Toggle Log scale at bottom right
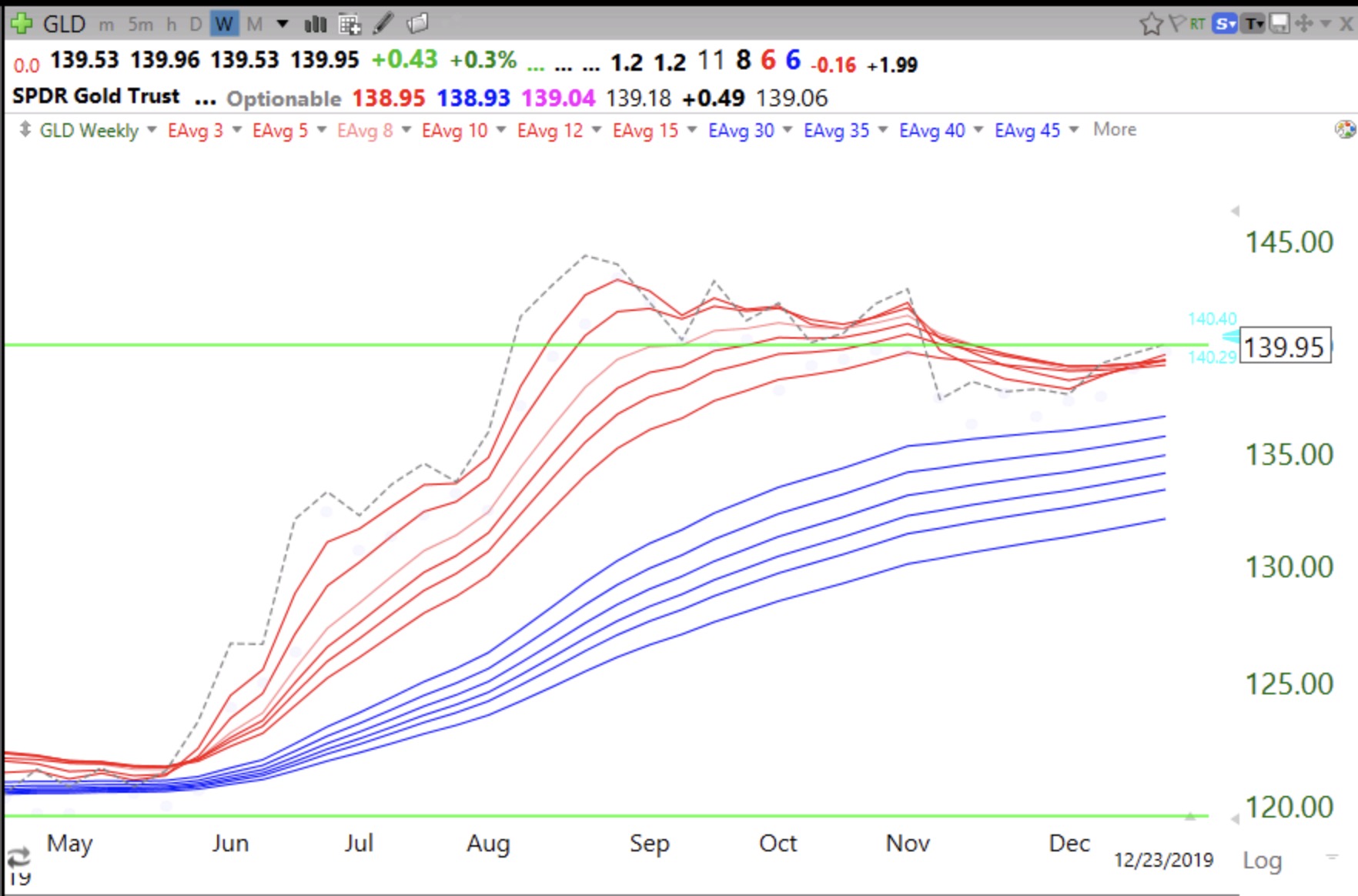This screenshot has width=1358, height=896. pos(1262,861)
